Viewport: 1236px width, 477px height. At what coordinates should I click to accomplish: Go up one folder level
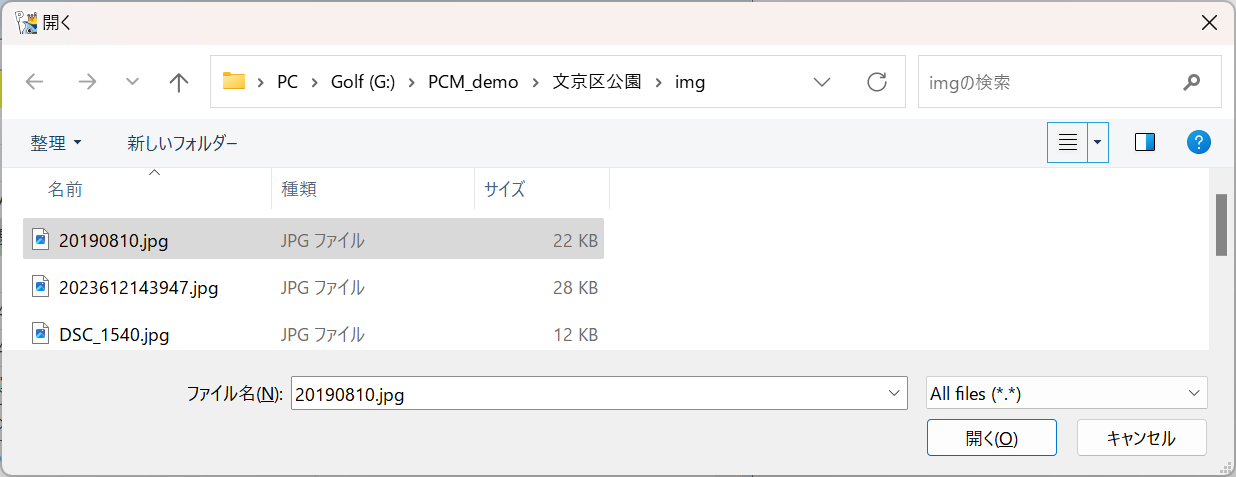pos(179,82)
